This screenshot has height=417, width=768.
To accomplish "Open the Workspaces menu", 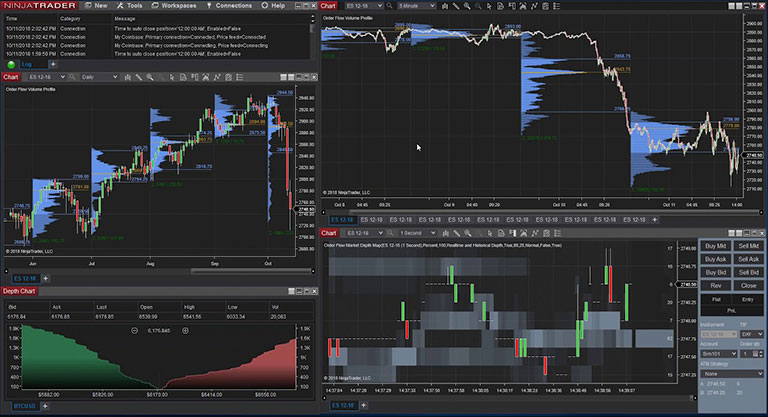I will [x=174, y=5].
